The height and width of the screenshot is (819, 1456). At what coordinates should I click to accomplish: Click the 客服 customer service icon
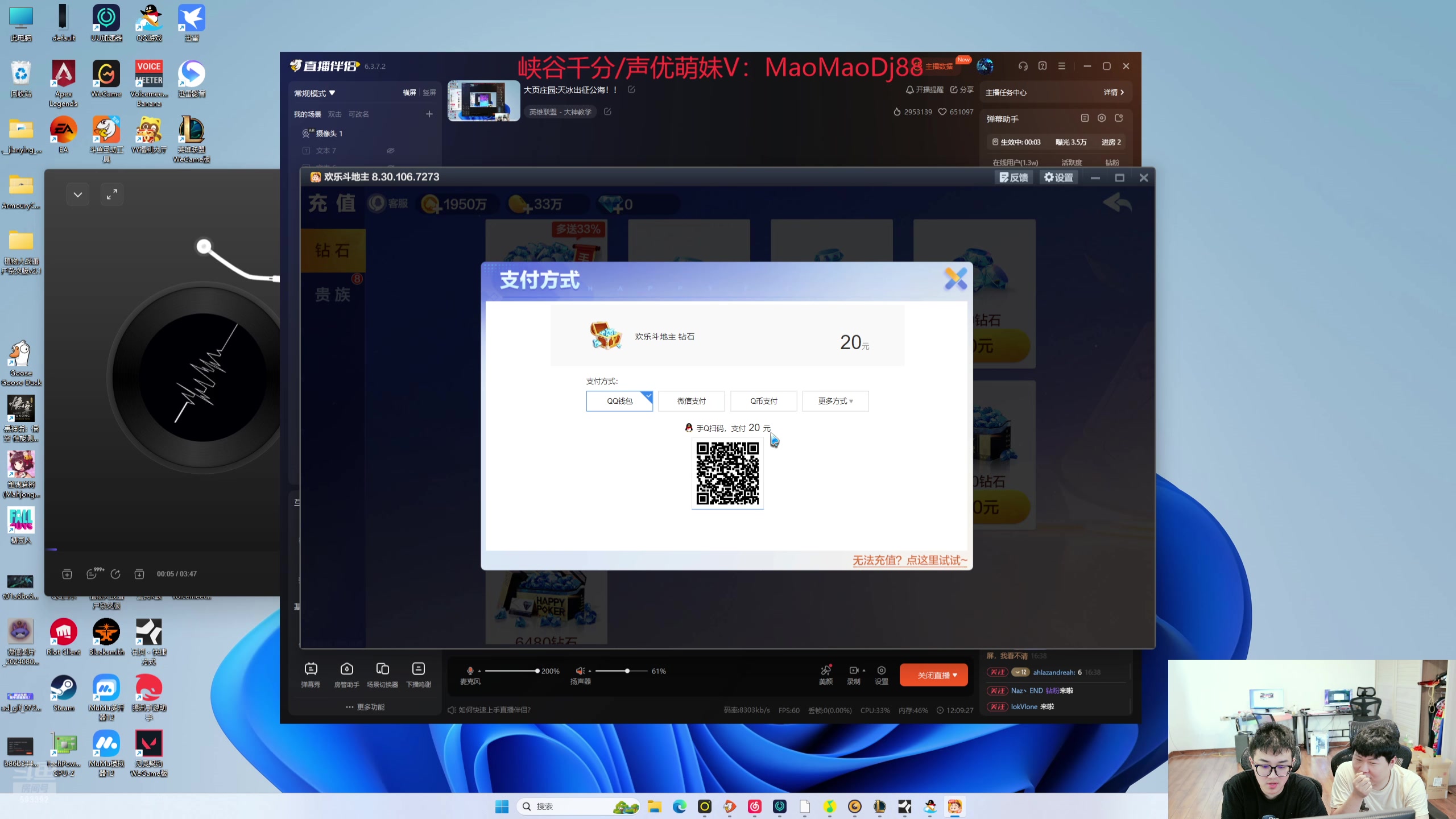pos(388,204)
